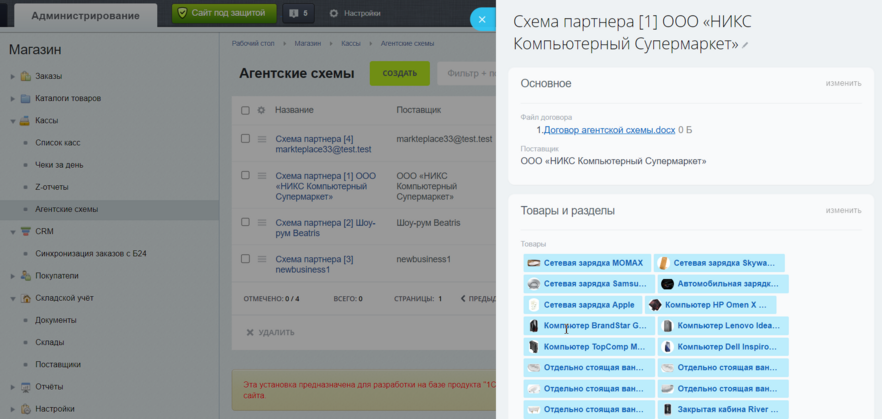
Task: Collapse the CRM tree arrow
Action: (12, 232)
